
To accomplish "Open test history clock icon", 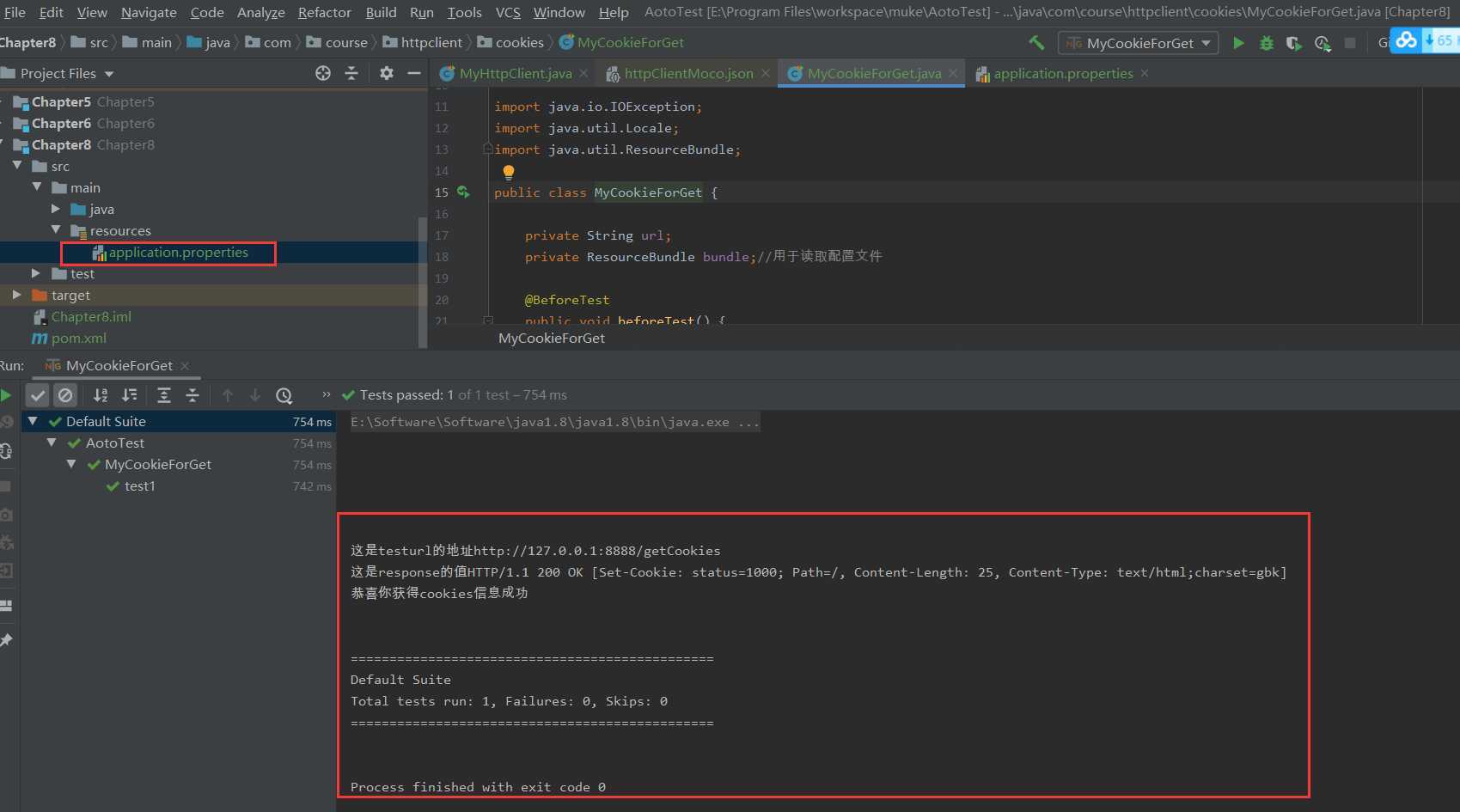I will (x=284, y=395).
